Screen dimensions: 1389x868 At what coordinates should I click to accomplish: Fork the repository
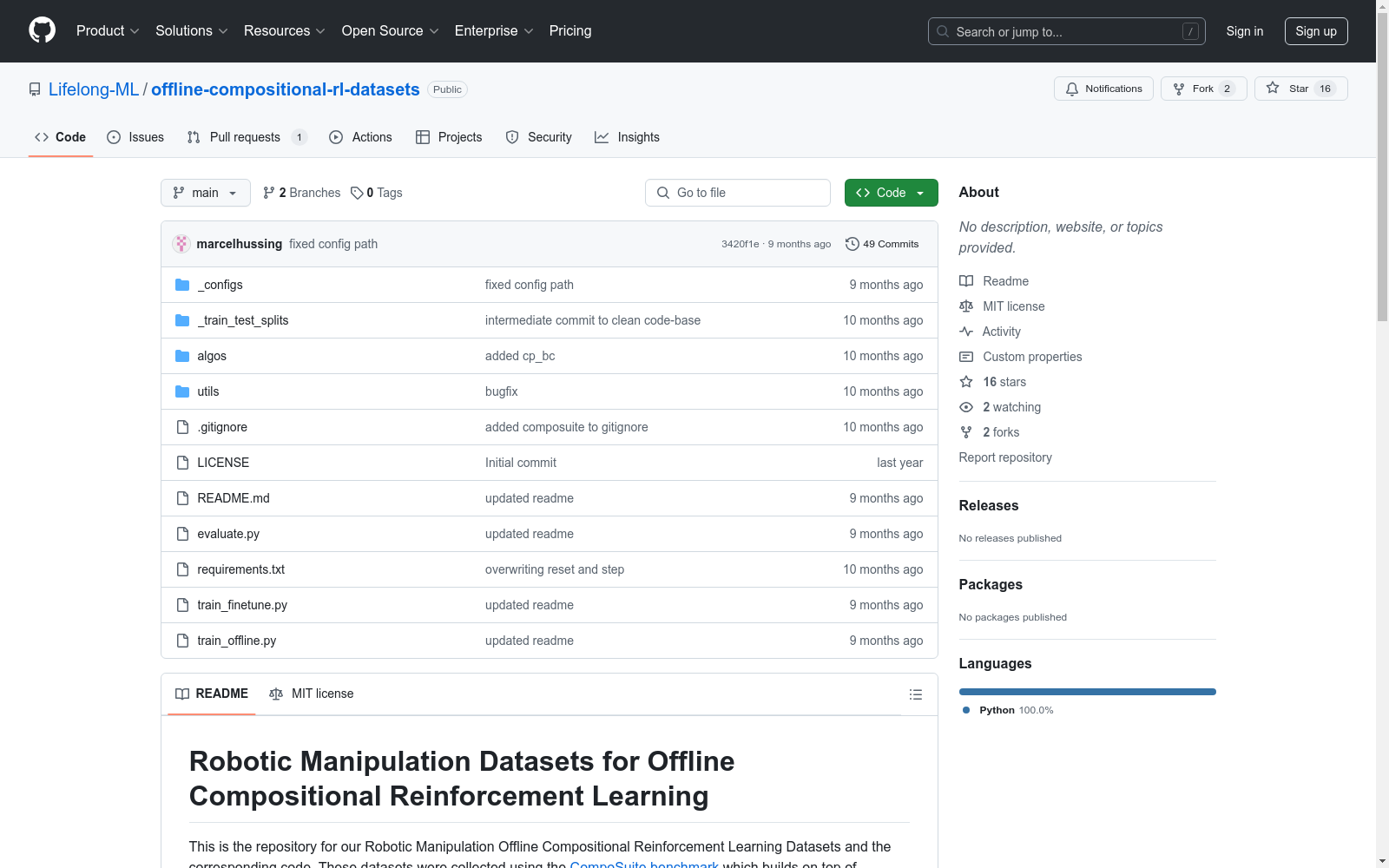tap(1203, 89)
